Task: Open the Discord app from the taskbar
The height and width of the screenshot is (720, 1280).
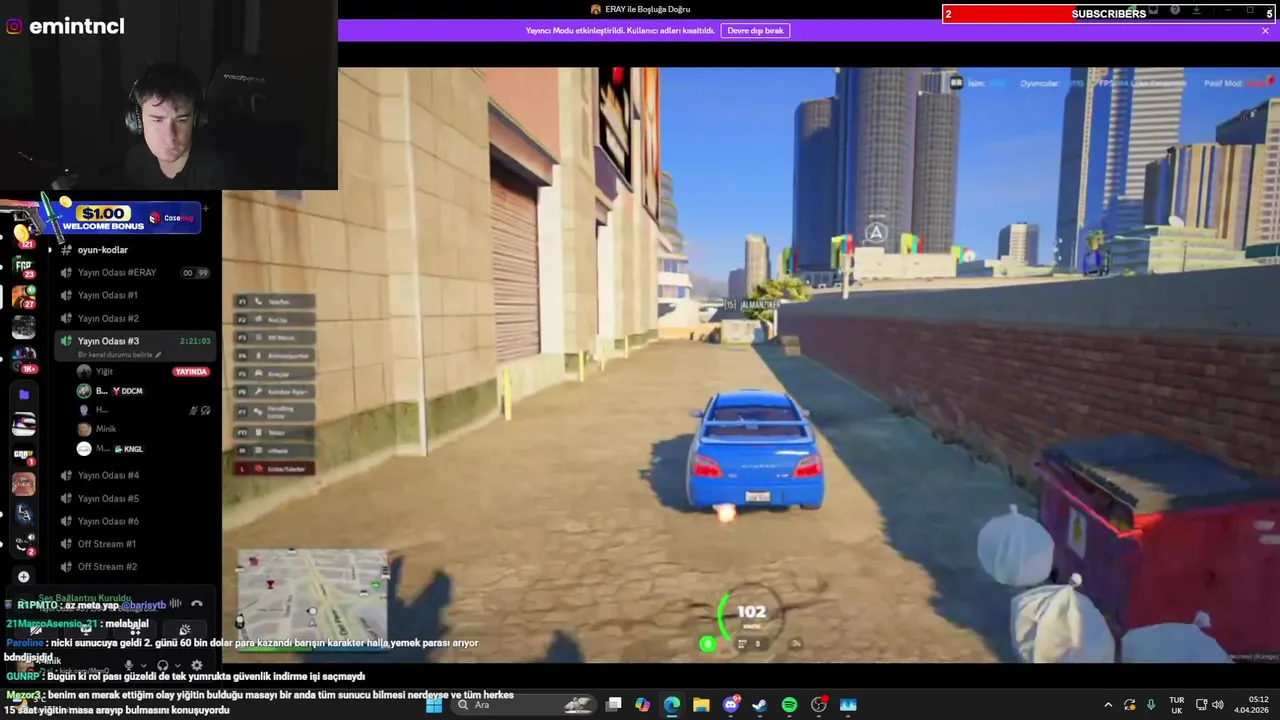Action: click(731, 705)
